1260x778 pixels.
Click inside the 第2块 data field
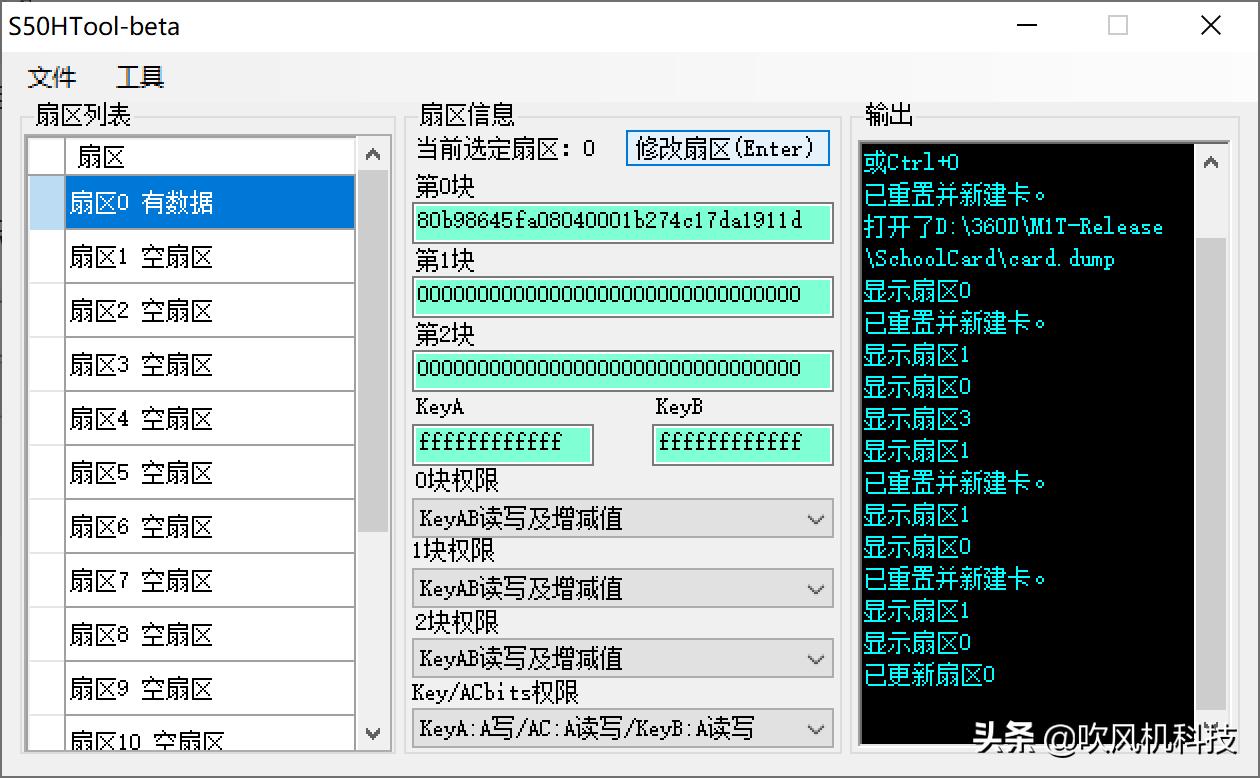pyautogui.click(x=622, y=370)
